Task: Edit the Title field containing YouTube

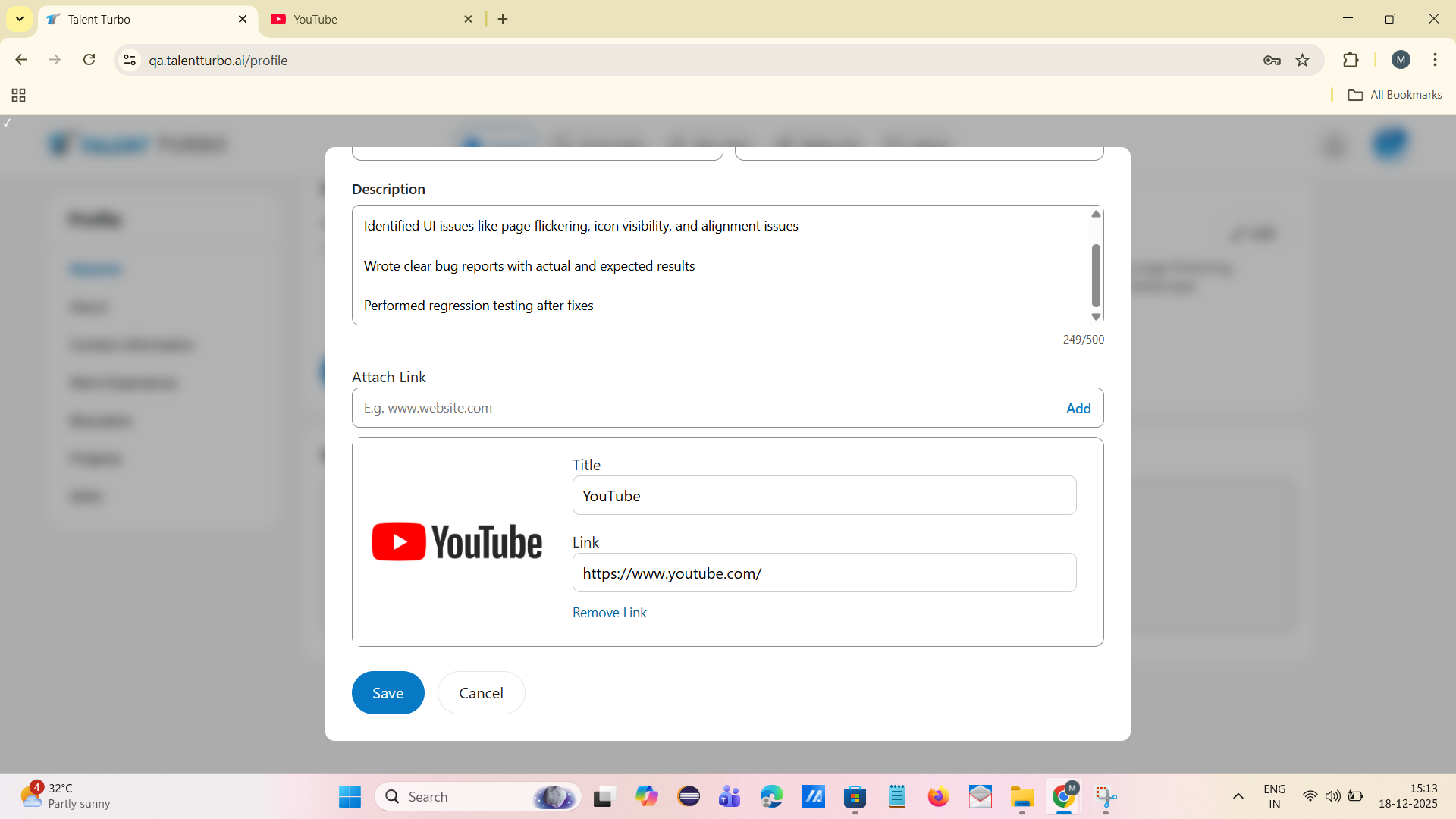Action: [824, 495]
